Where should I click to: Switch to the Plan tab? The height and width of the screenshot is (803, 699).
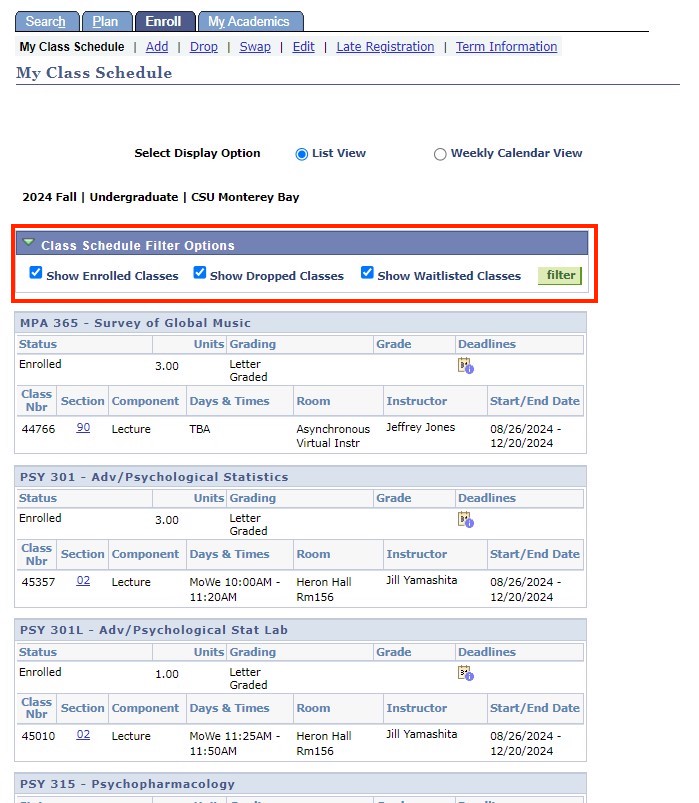click(105, 22)
